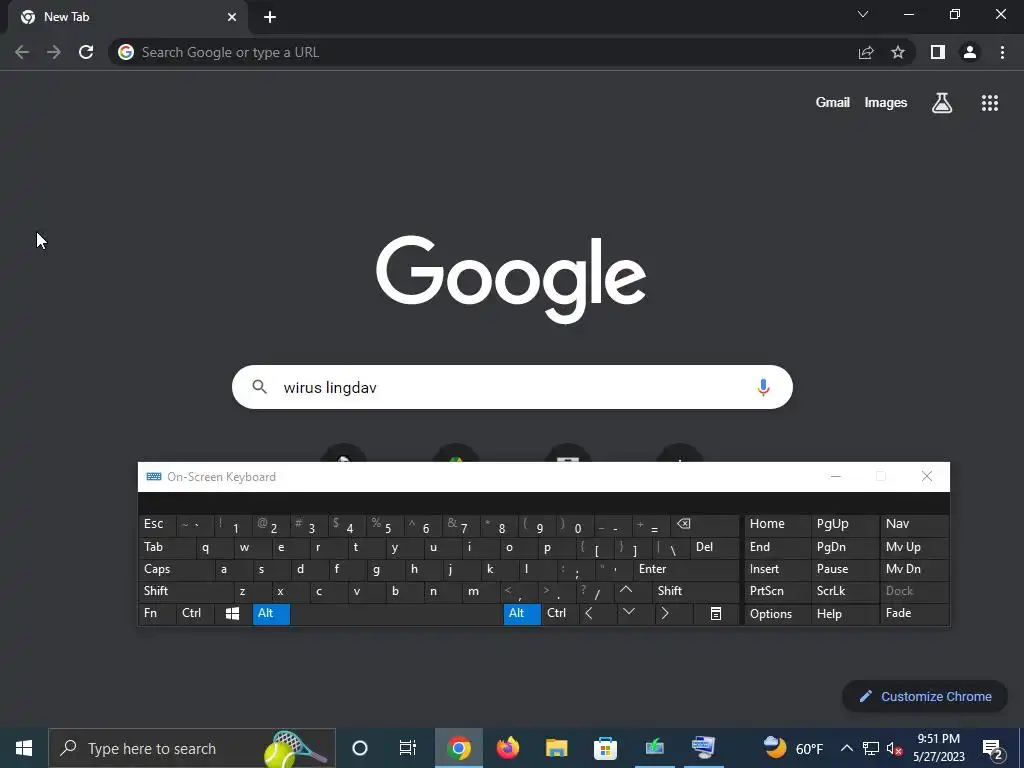This screenshot has height=768, width=1024.
Task: Toggle the left Shift key
Action: coord(186,591)
